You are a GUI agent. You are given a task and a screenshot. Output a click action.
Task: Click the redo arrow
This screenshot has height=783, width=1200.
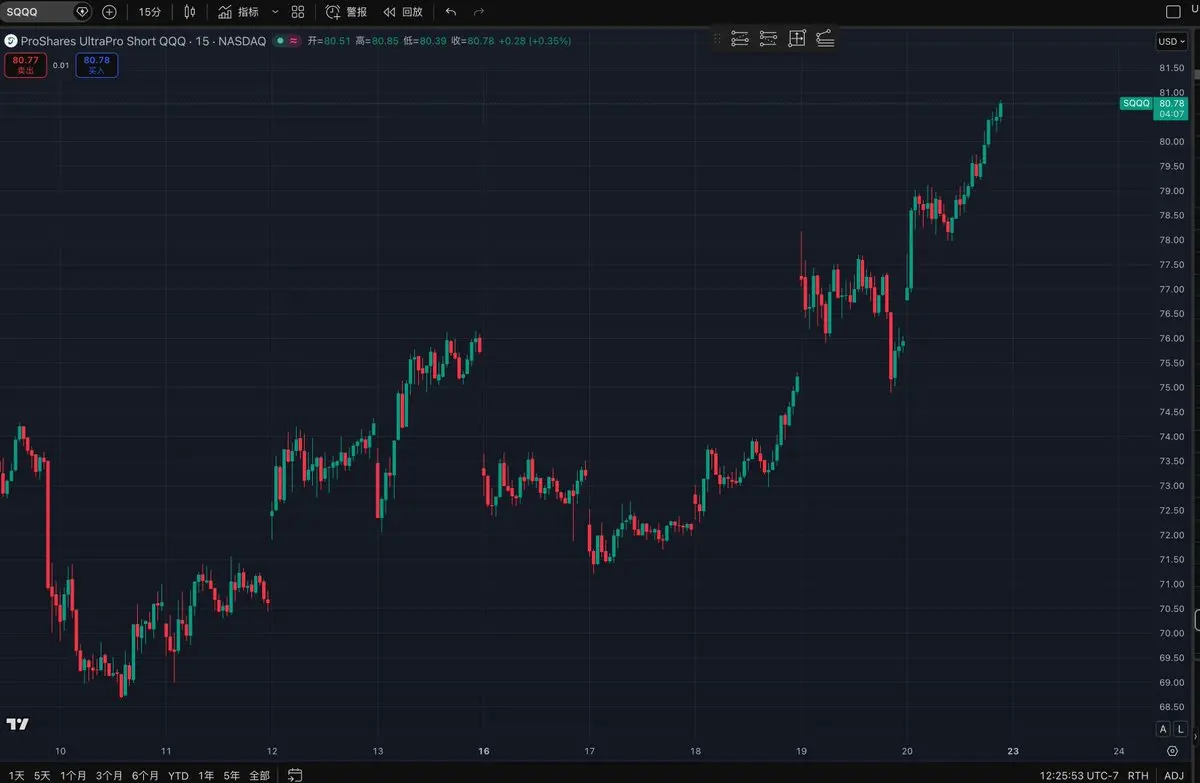479,12
